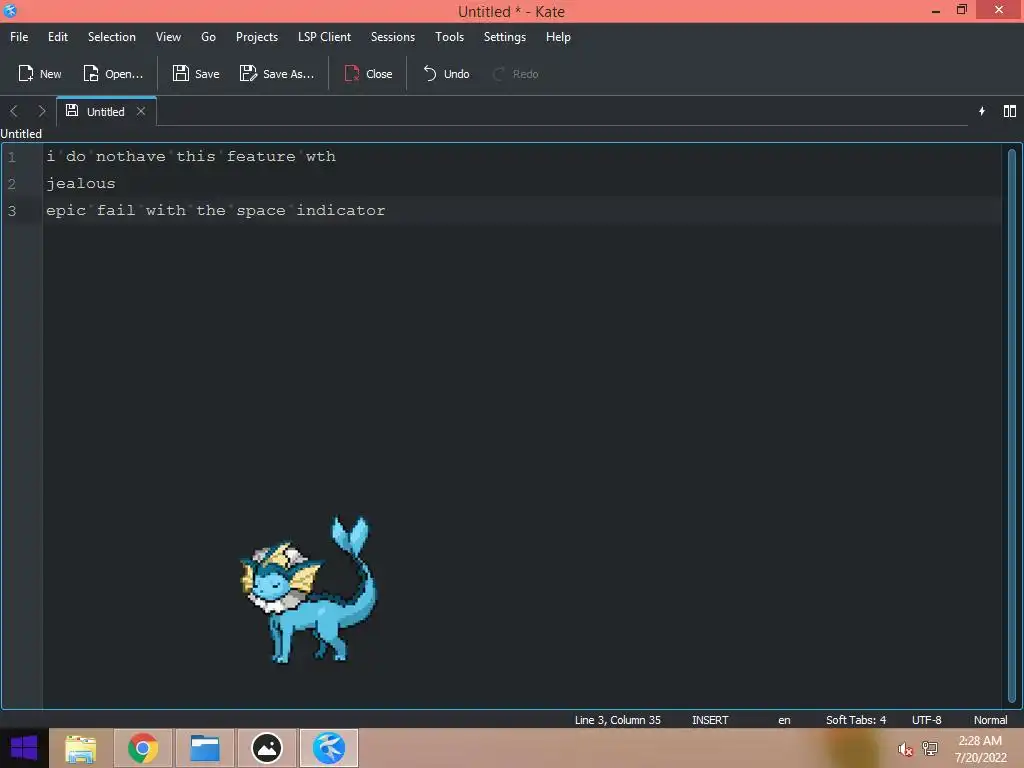Image resolution: width=1024 pixels, height=768 pixels.
Task: Open the Windows Start button
Action: point(24,748)
